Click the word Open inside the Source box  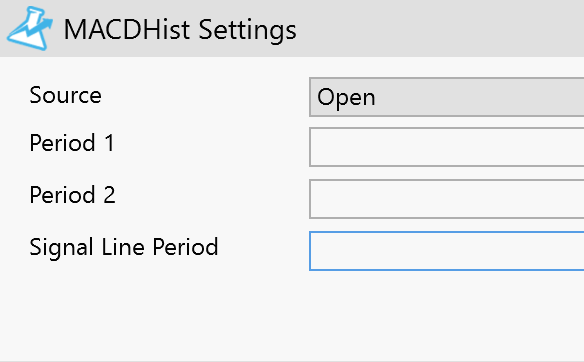click(346, 98)
